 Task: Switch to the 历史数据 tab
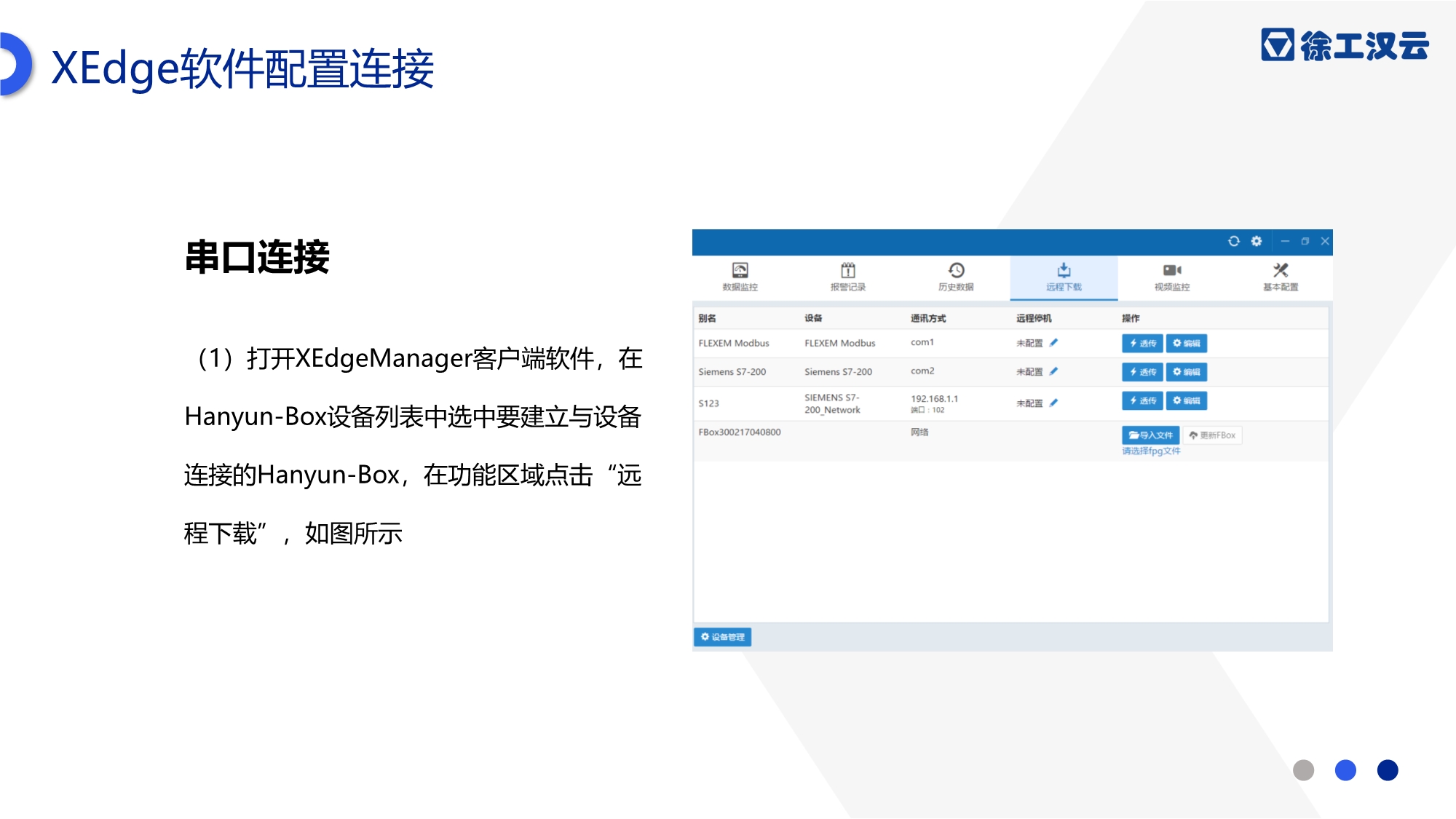click(x=956, y=277)
